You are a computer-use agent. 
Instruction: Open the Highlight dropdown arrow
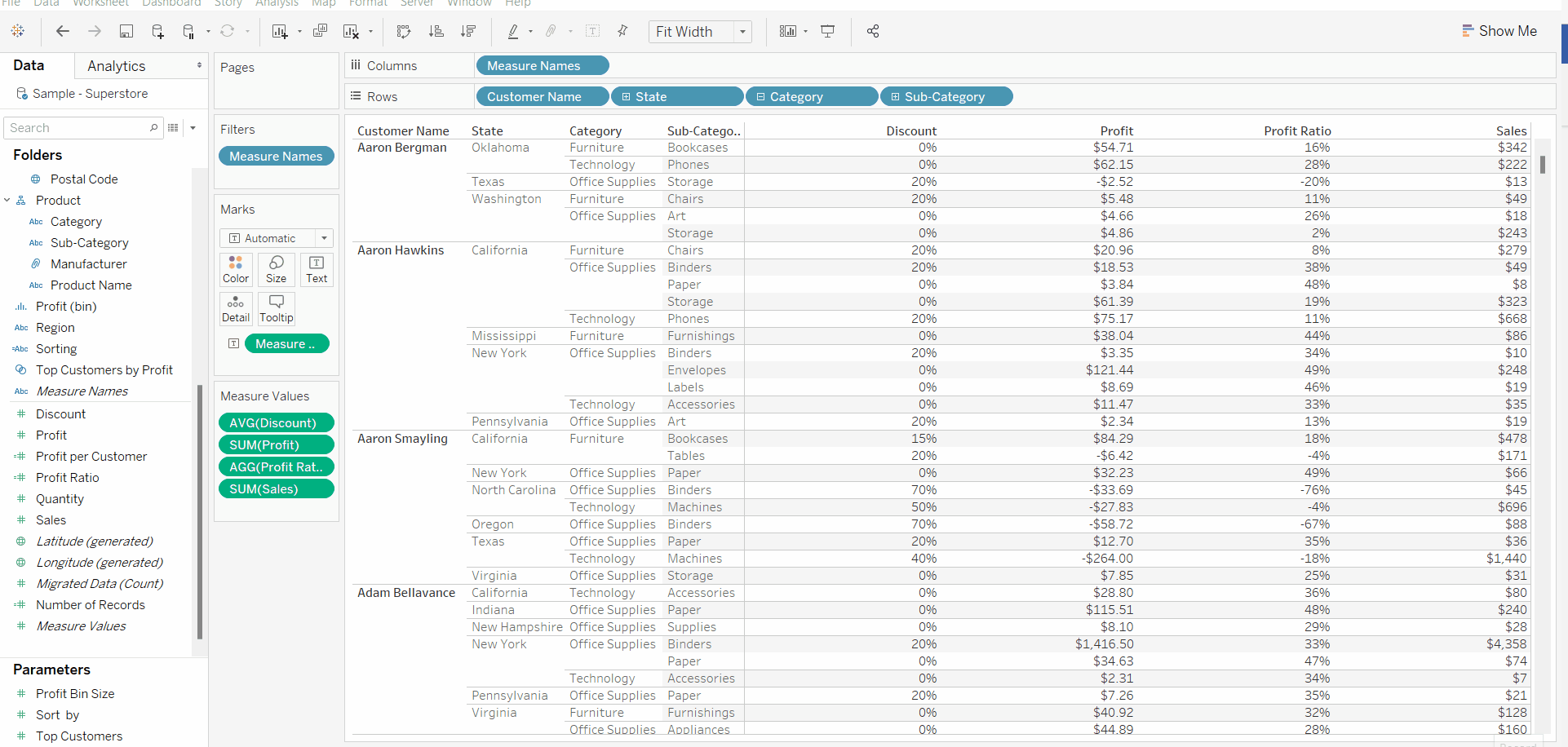[531, 32]
